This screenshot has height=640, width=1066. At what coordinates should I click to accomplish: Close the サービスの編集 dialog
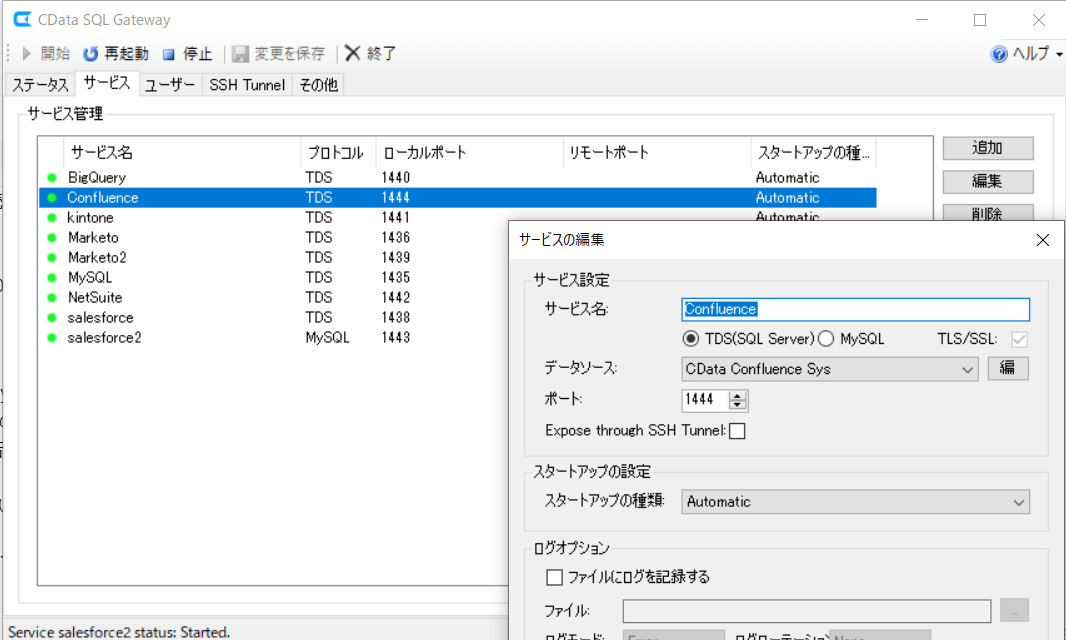pos(1042,240)
